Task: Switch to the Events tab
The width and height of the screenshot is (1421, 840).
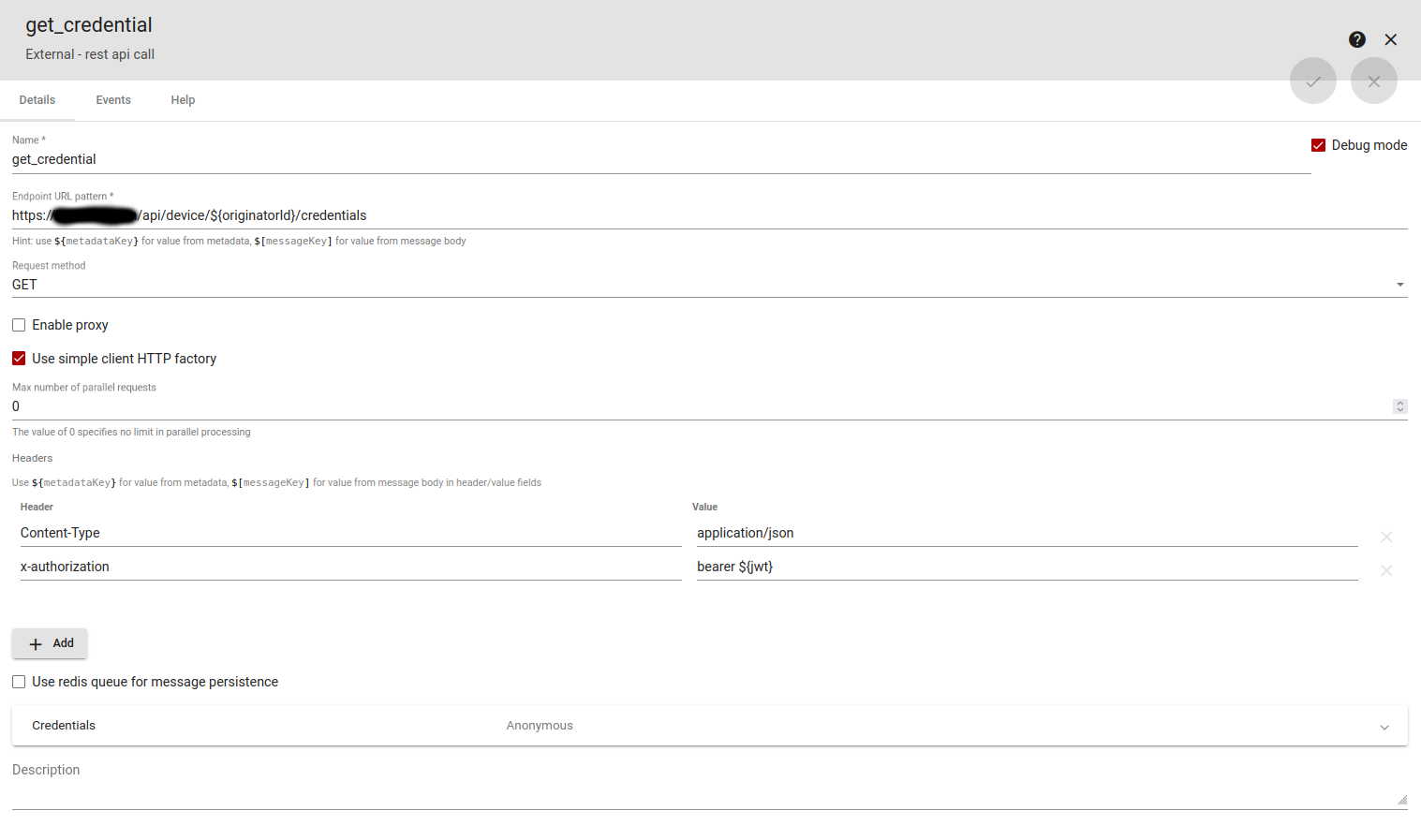Action: pos(112,99)
